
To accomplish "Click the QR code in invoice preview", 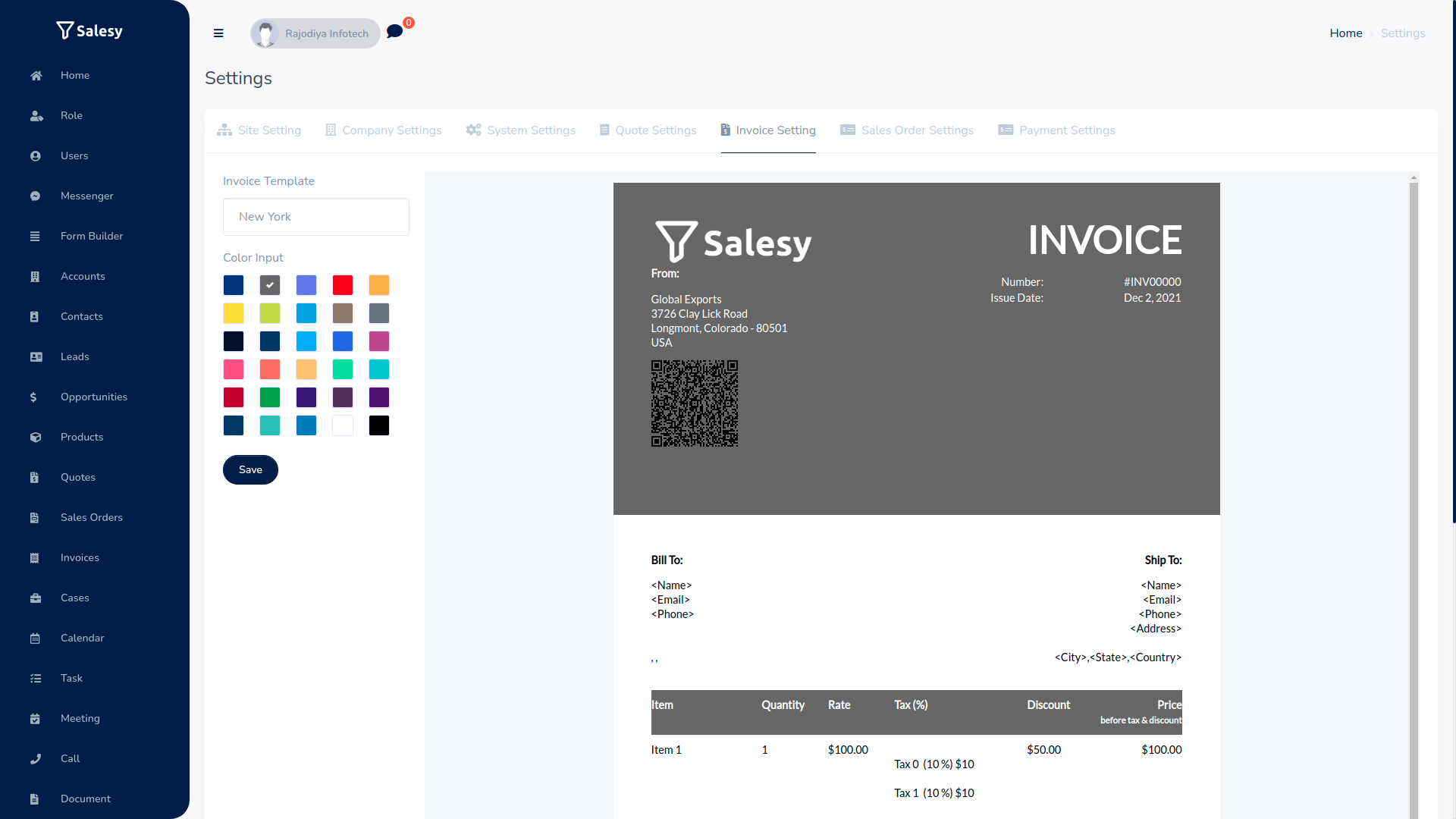I will click(695, 403).
